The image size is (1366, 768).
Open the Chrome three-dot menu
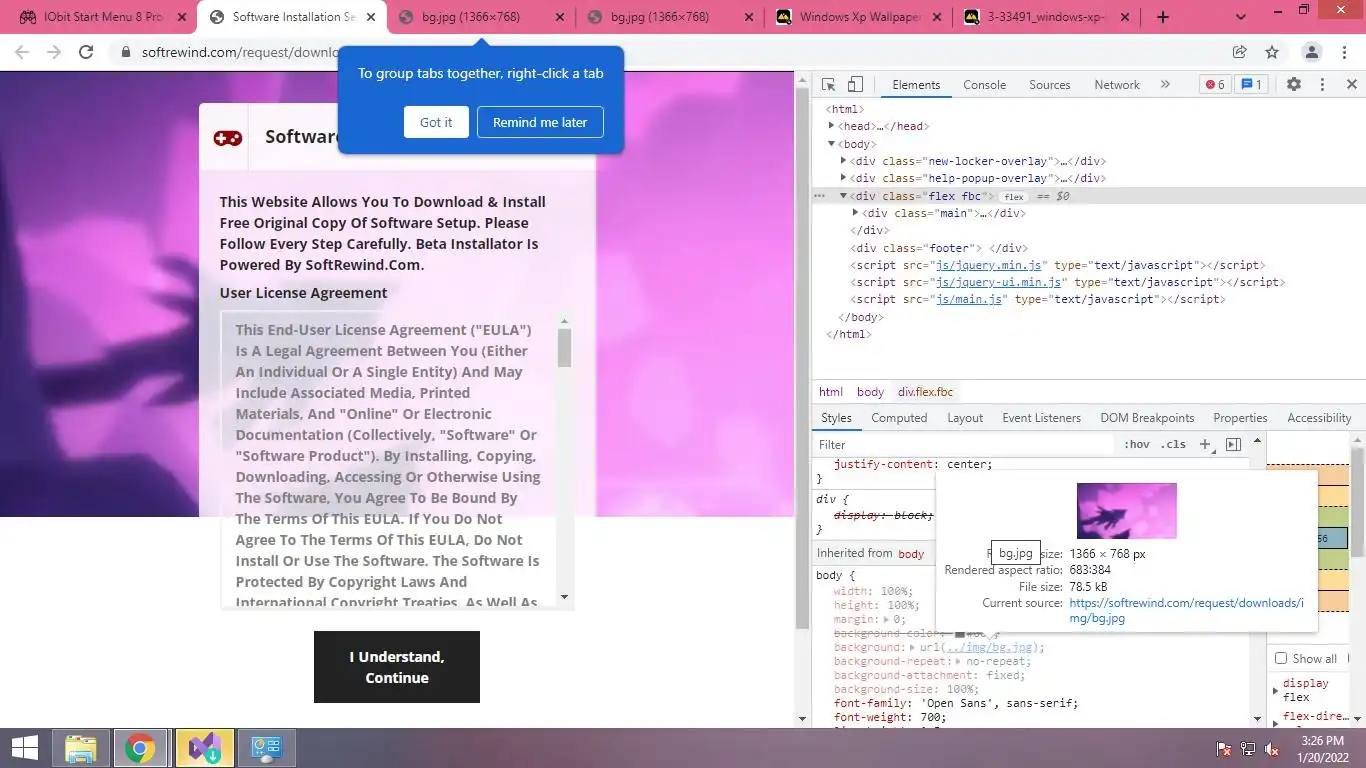click(x=1345, y=52)
